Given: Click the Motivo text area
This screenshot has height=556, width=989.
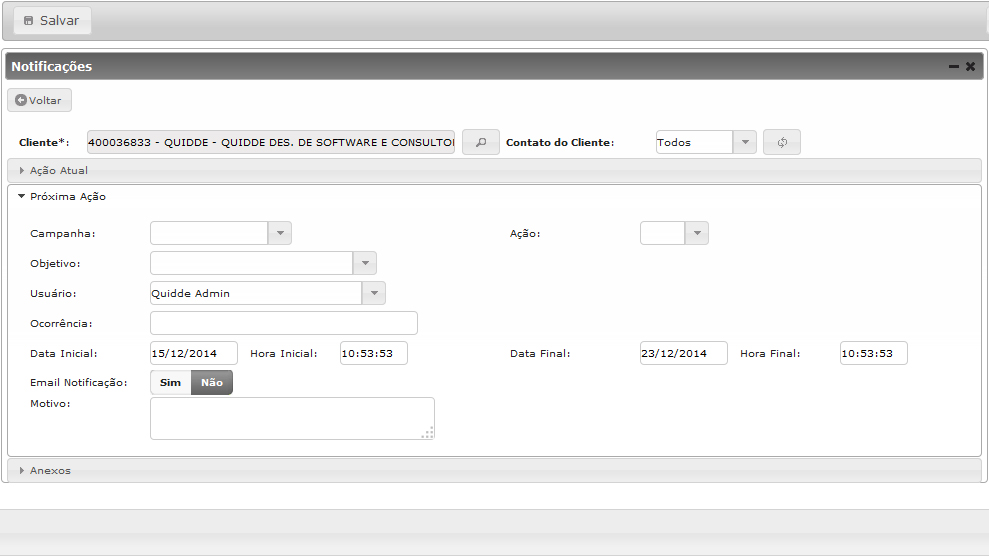Looking at the screenshot, I should pyautogui.click(x=292, y=419).
